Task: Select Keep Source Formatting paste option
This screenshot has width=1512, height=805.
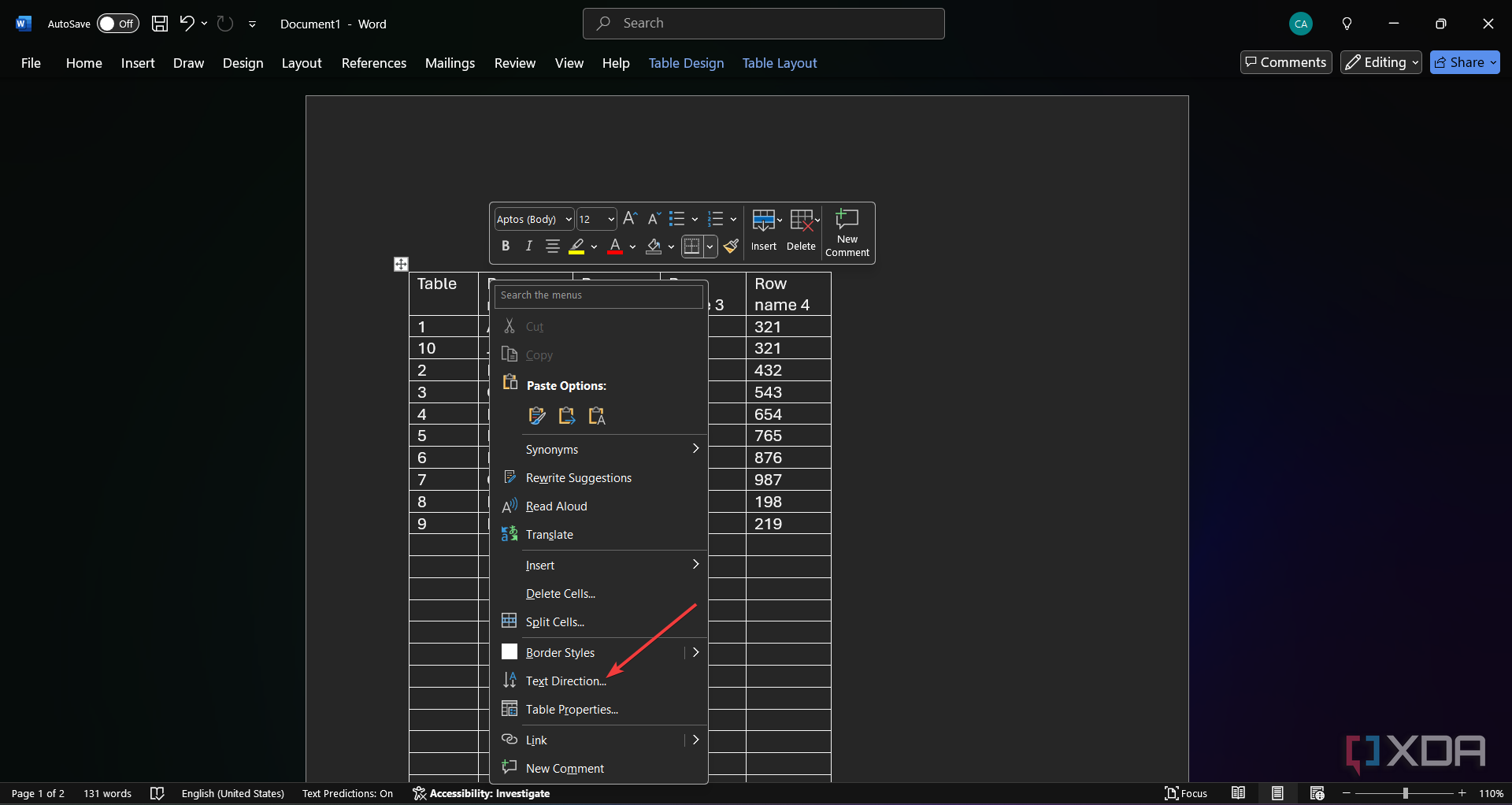Action: pos(537,416)
